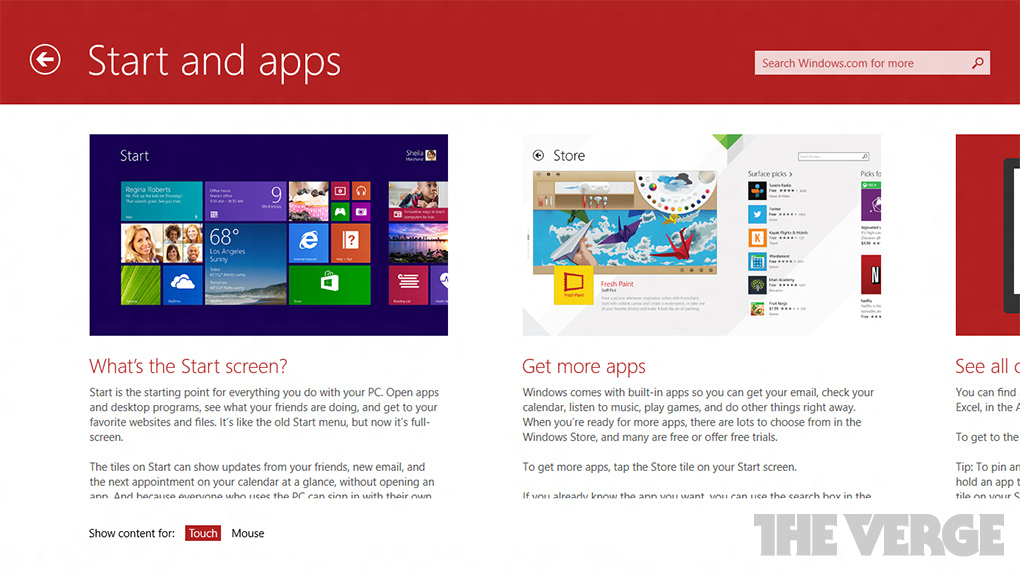The image size is (1020, 573).
Task: Click paragraph beginning The tiles on Start
Action: (263, 481)
